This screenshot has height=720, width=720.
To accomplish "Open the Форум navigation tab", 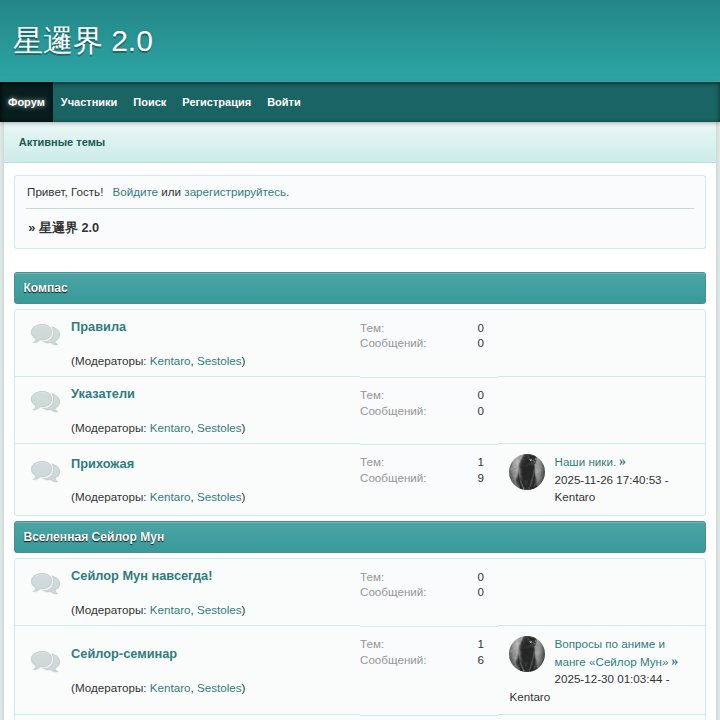I will [x=26, y=102].
